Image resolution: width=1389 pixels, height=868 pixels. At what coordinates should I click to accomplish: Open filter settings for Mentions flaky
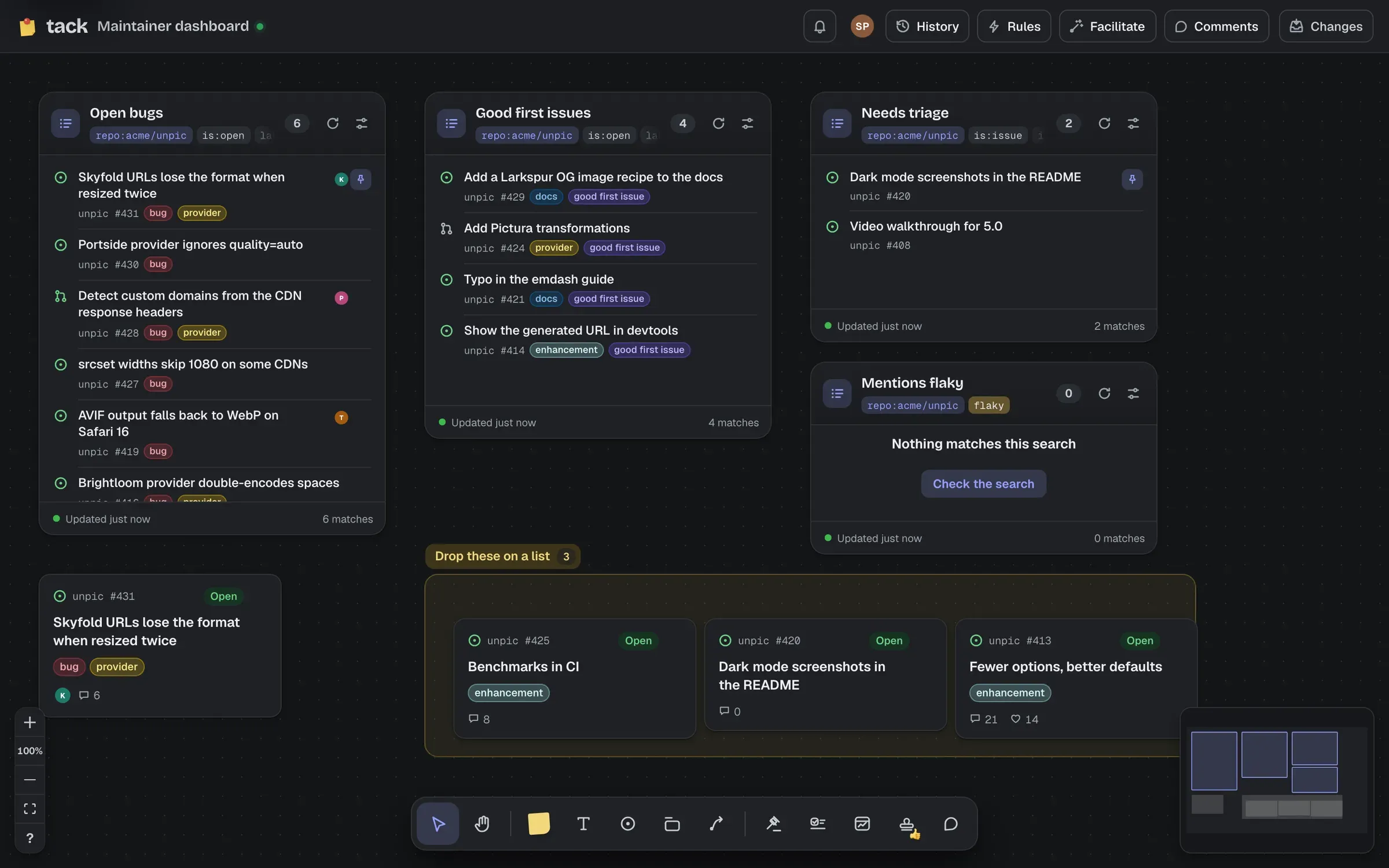pyautogui.click(x=1133, y=393)
